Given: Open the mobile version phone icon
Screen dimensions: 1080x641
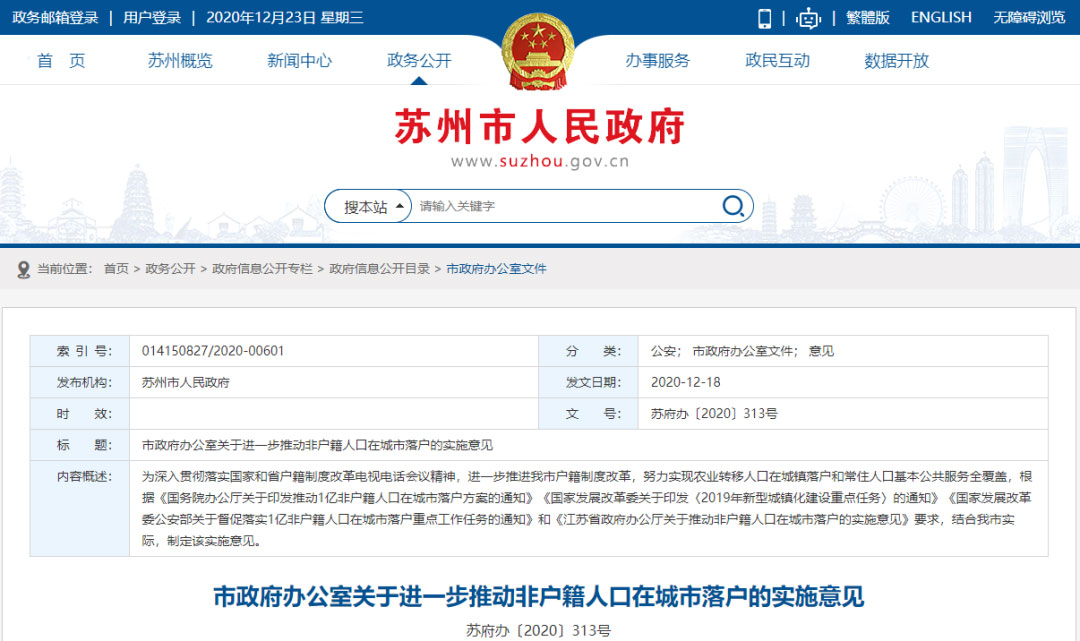Looking at the screenshot, I should click(x=764, y=18).
